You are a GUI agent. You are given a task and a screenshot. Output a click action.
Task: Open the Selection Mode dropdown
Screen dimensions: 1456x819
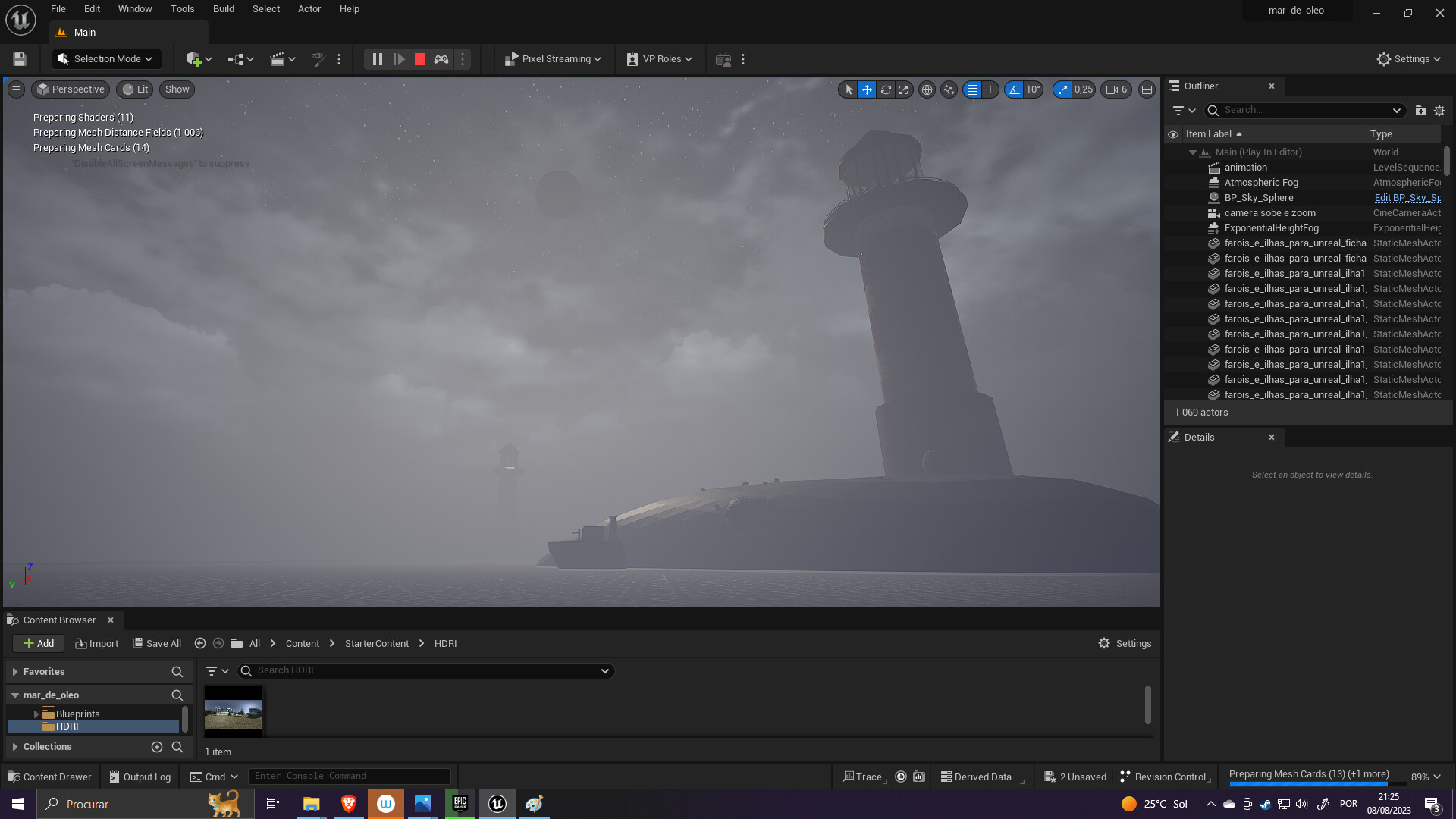tap(106, 58)
